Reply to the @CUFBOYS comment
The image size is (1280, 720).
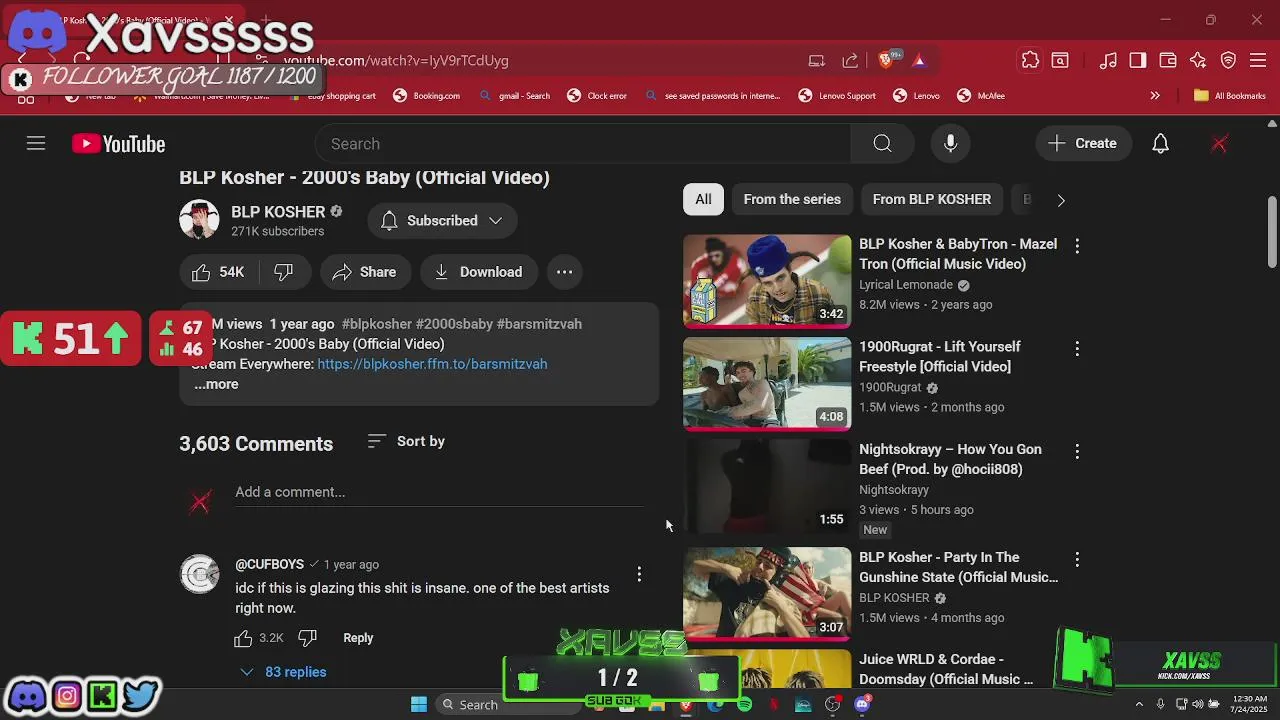[358, 638]
